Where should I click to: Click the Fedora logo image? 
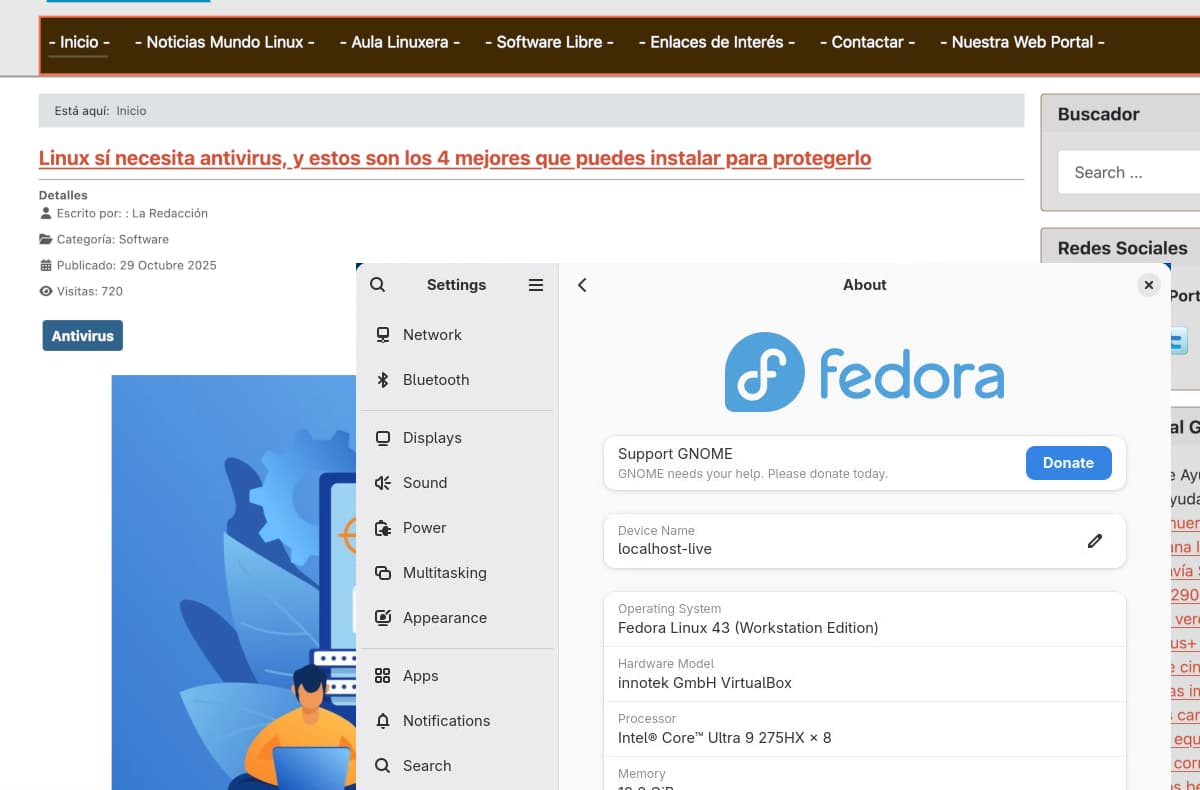pyautogui.click(x=864, y=372)
